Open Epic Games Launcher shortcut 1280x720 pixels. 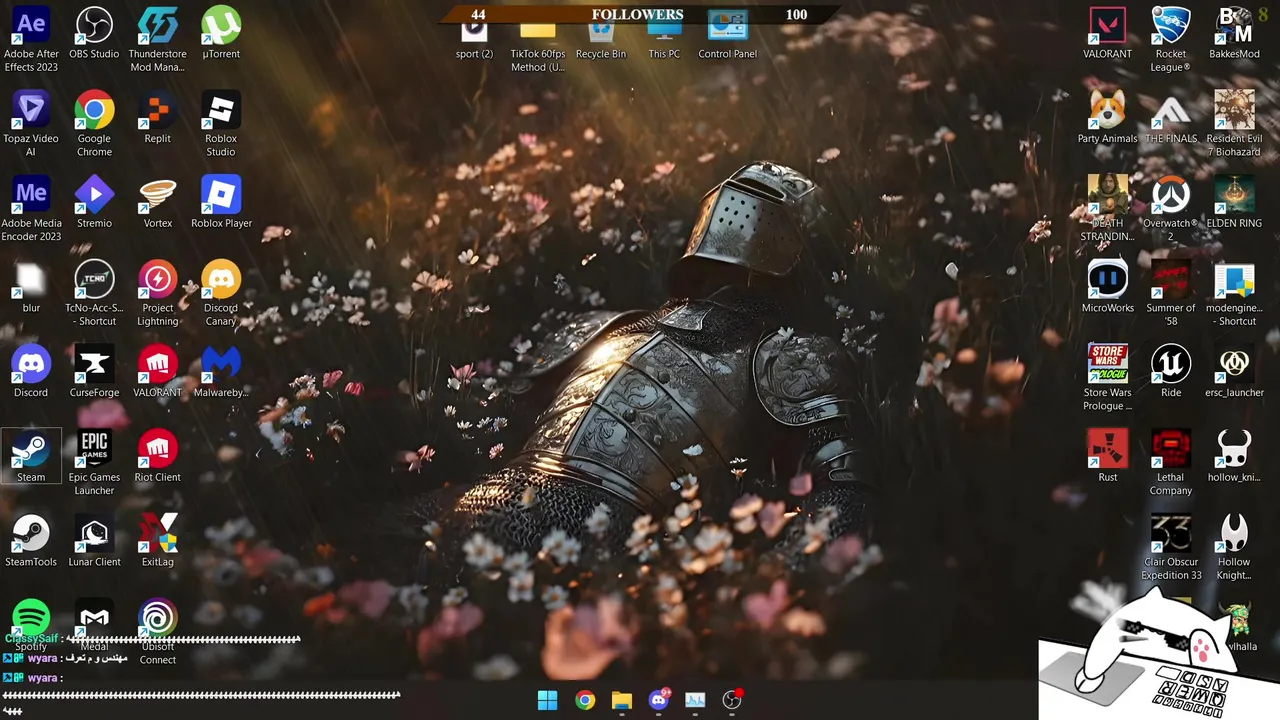(94, 463)
